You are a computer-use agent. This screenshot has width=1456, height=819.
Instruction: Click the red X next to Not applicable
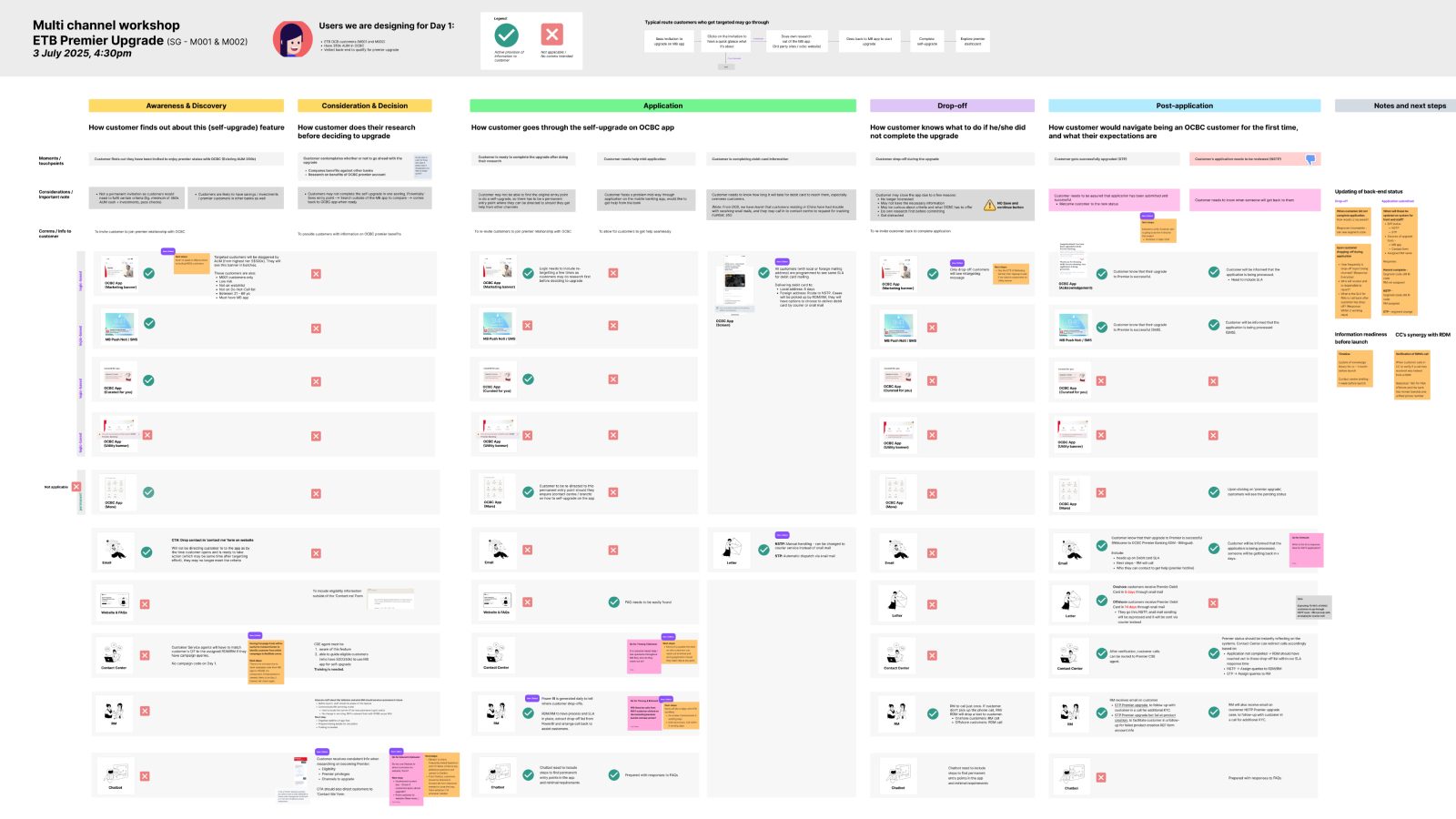[x=76, y=487]
